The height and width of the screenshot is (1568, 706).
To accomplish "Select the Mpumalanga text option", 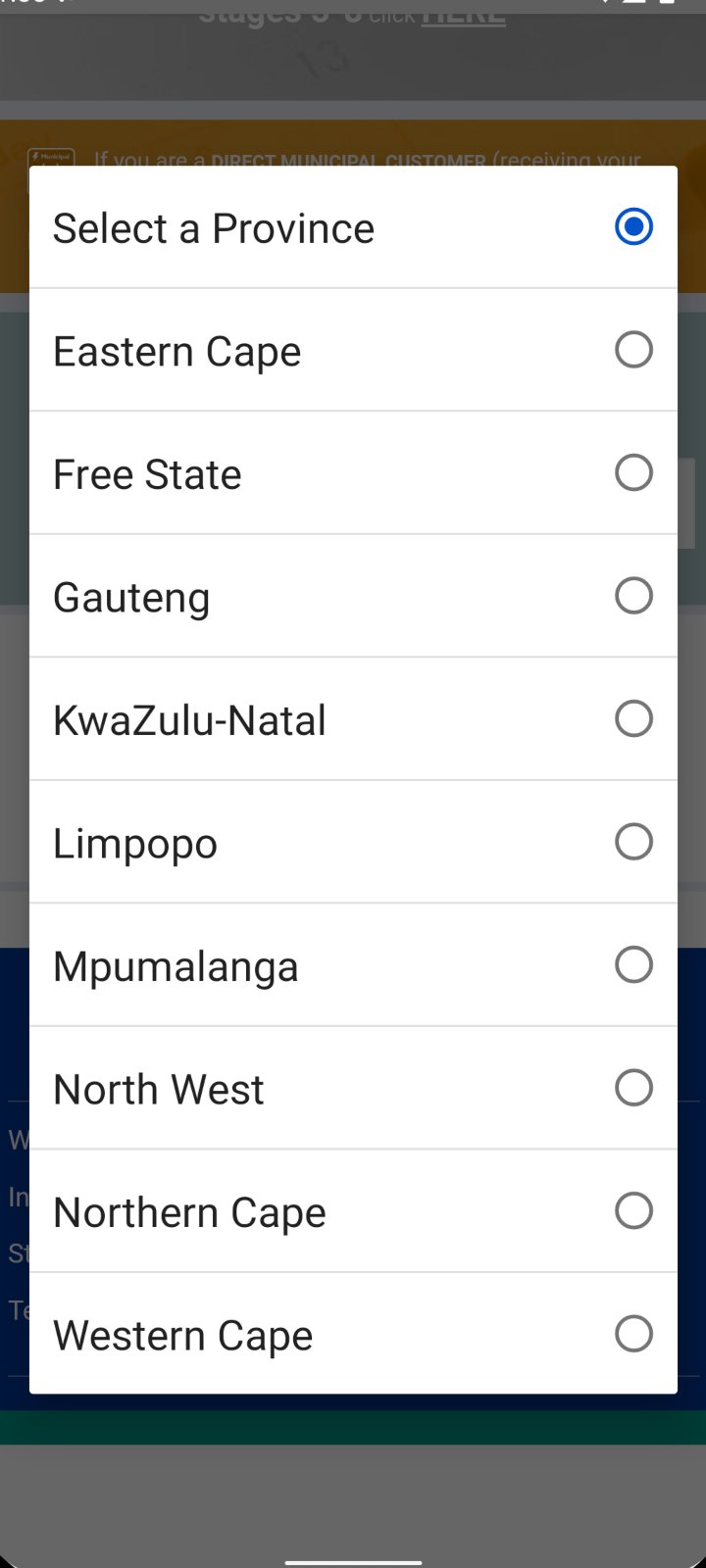I will tap(176, 966).
